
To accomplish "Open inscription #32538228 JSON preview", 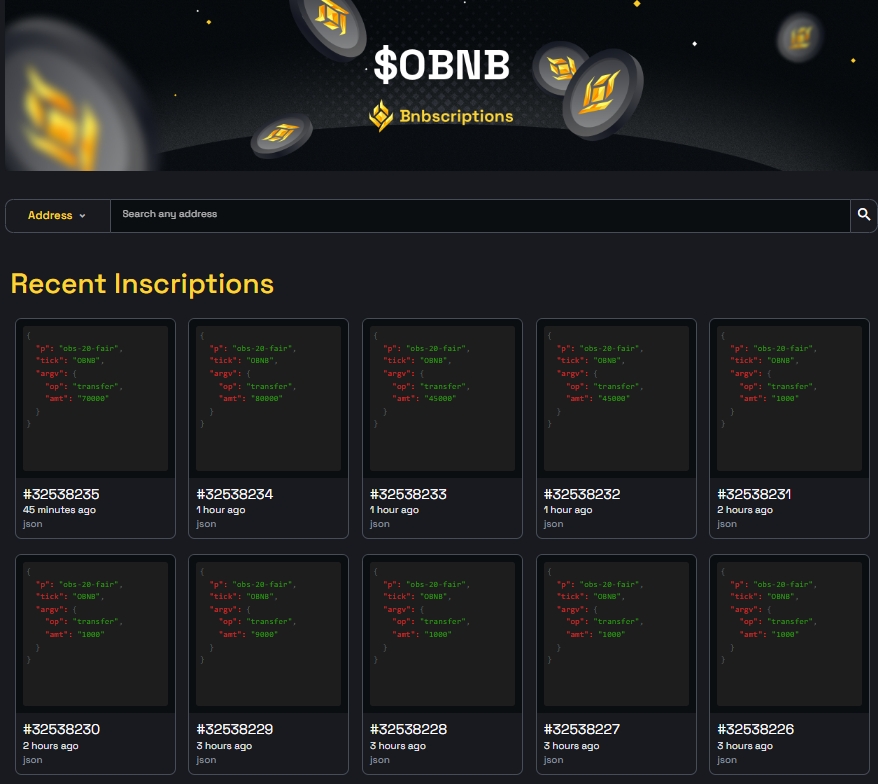I will pos(442,634).
